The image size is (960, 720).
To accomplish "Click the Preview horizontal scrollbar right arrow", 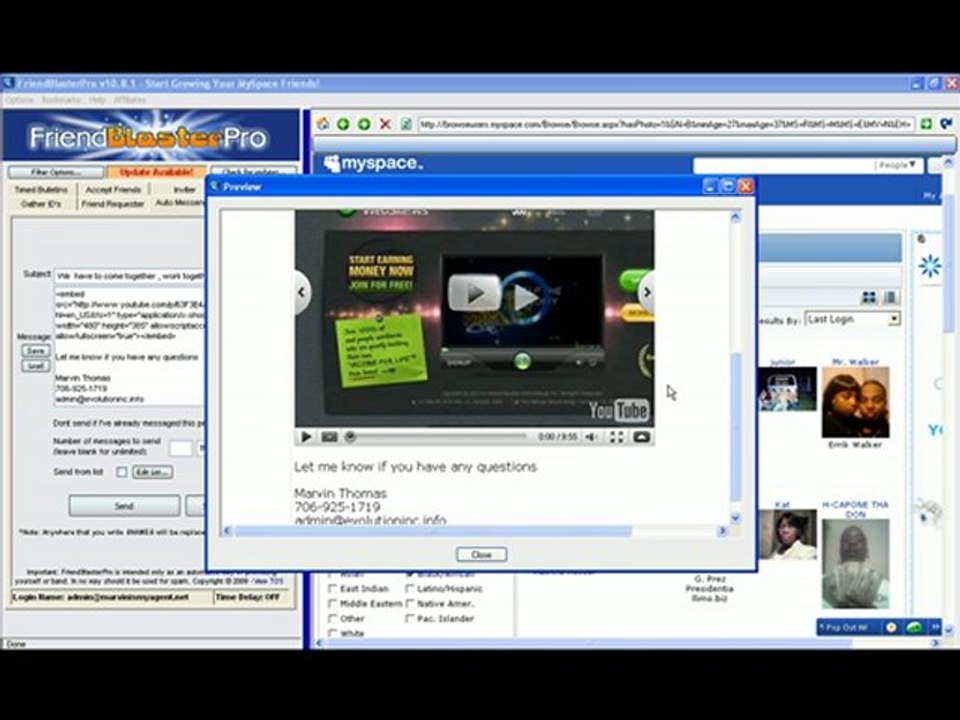I will (x=722, y=531).
